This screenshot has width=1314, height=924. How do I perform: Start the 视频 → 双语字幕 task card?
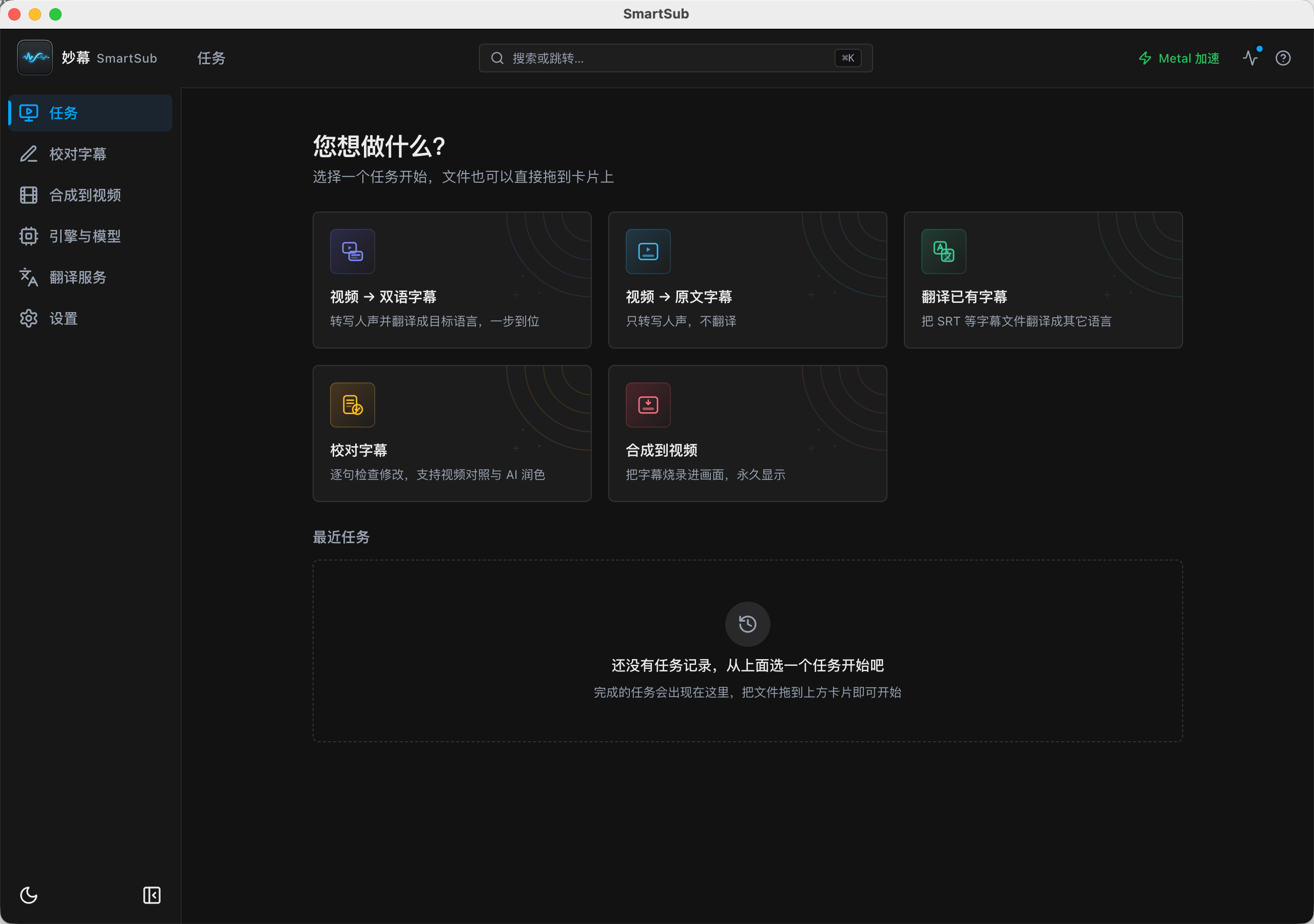click(x=452, y=280)
